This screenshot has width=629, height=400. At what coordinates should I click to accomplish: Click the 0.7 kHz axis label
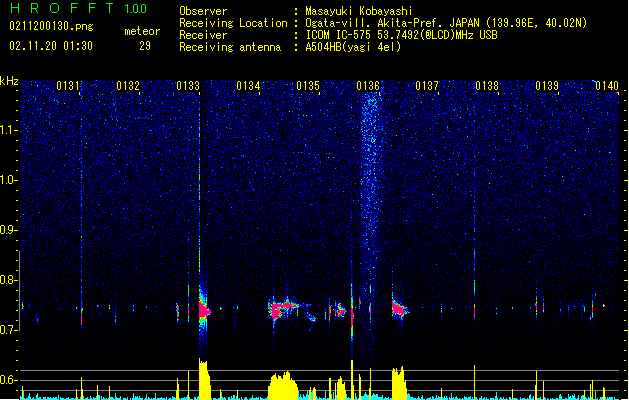[x=9, y=330]
